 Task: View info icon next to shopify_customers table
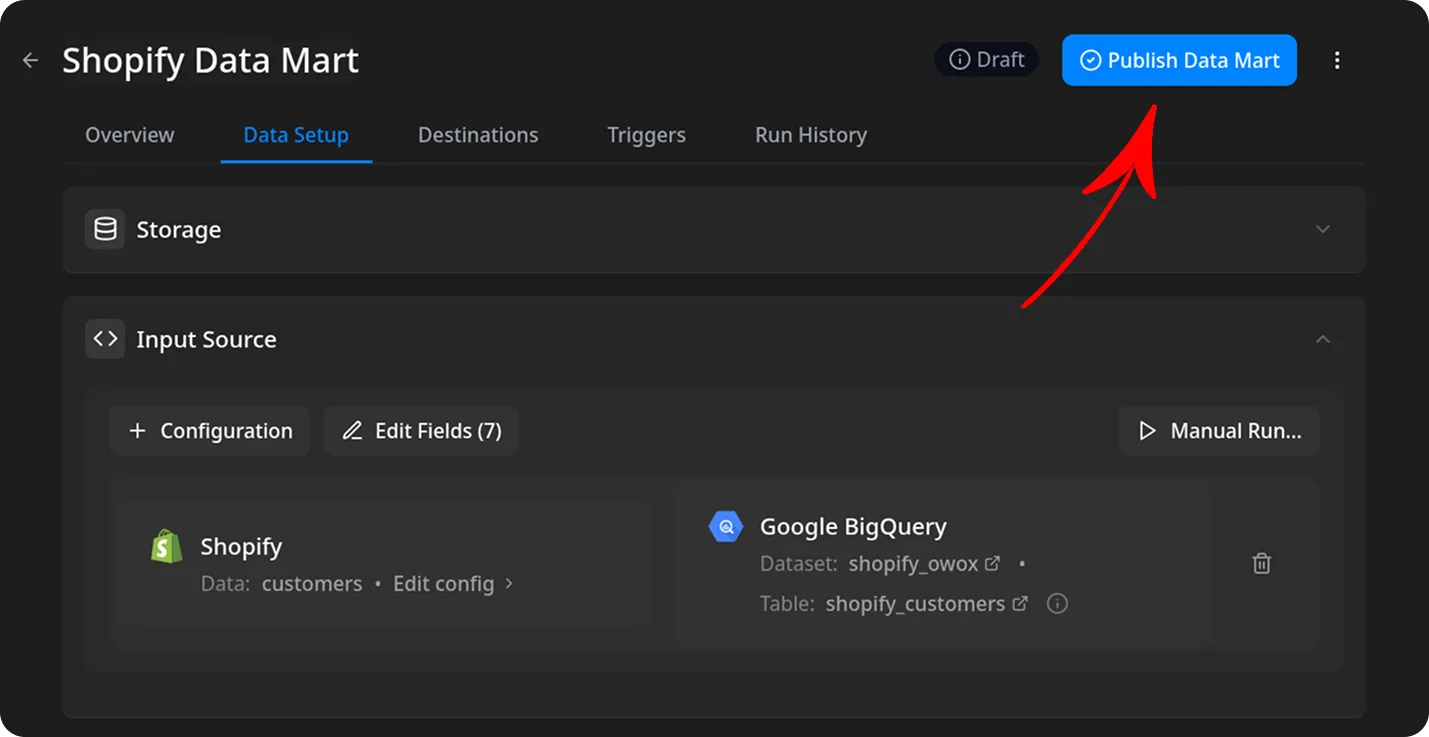(x=1057, y=603)
